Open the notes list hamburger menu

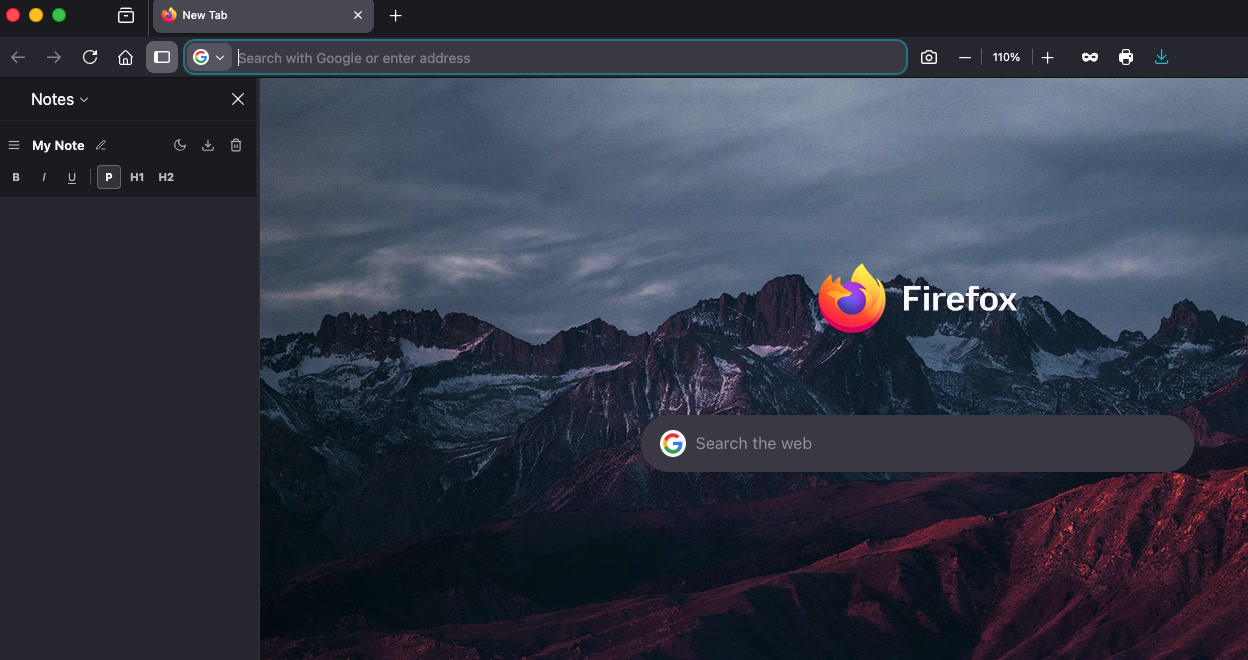point(14,145)
